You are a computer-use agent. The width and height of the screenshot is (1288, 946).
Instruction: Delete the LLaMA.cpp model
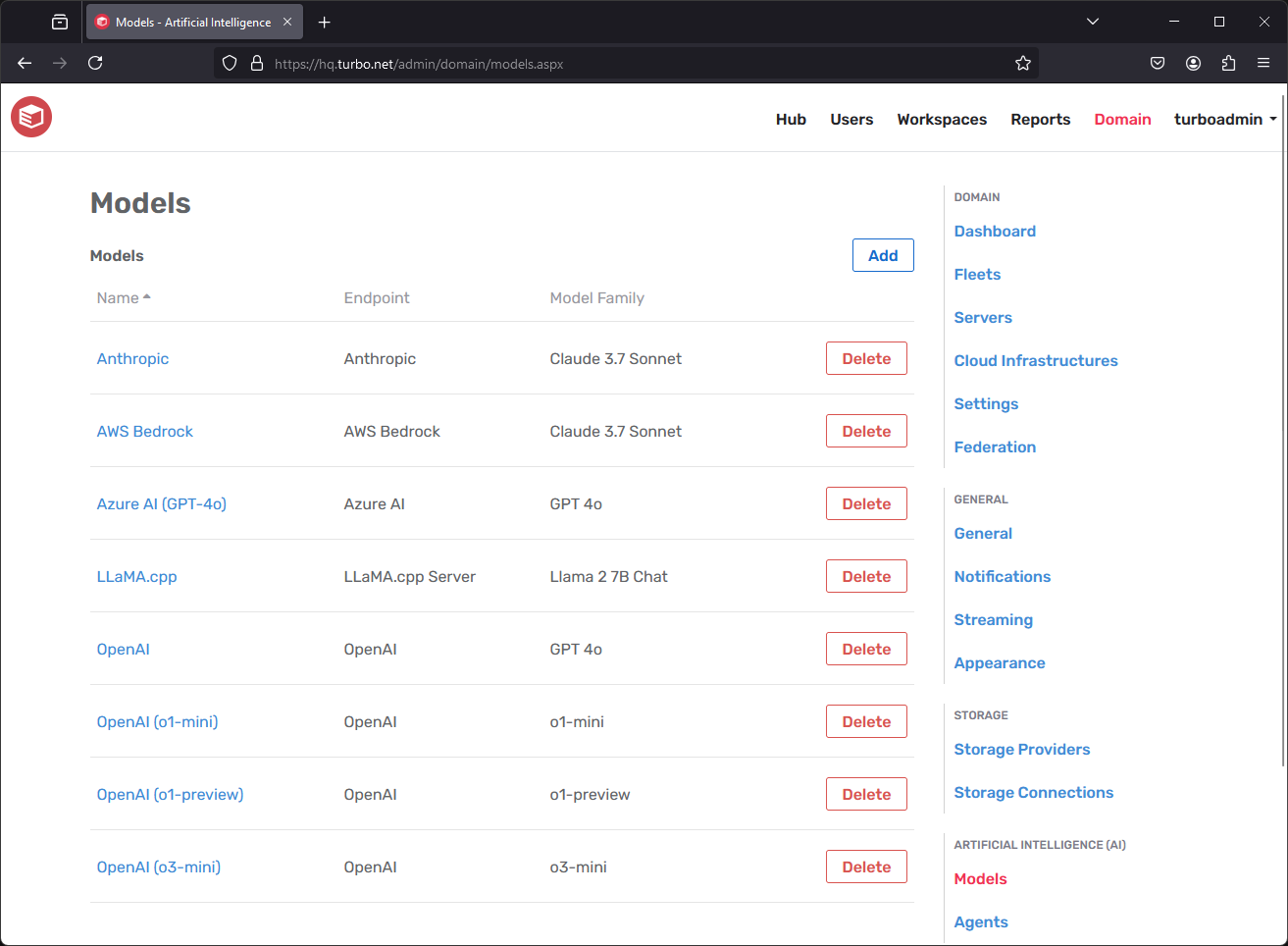pos(866,576)
